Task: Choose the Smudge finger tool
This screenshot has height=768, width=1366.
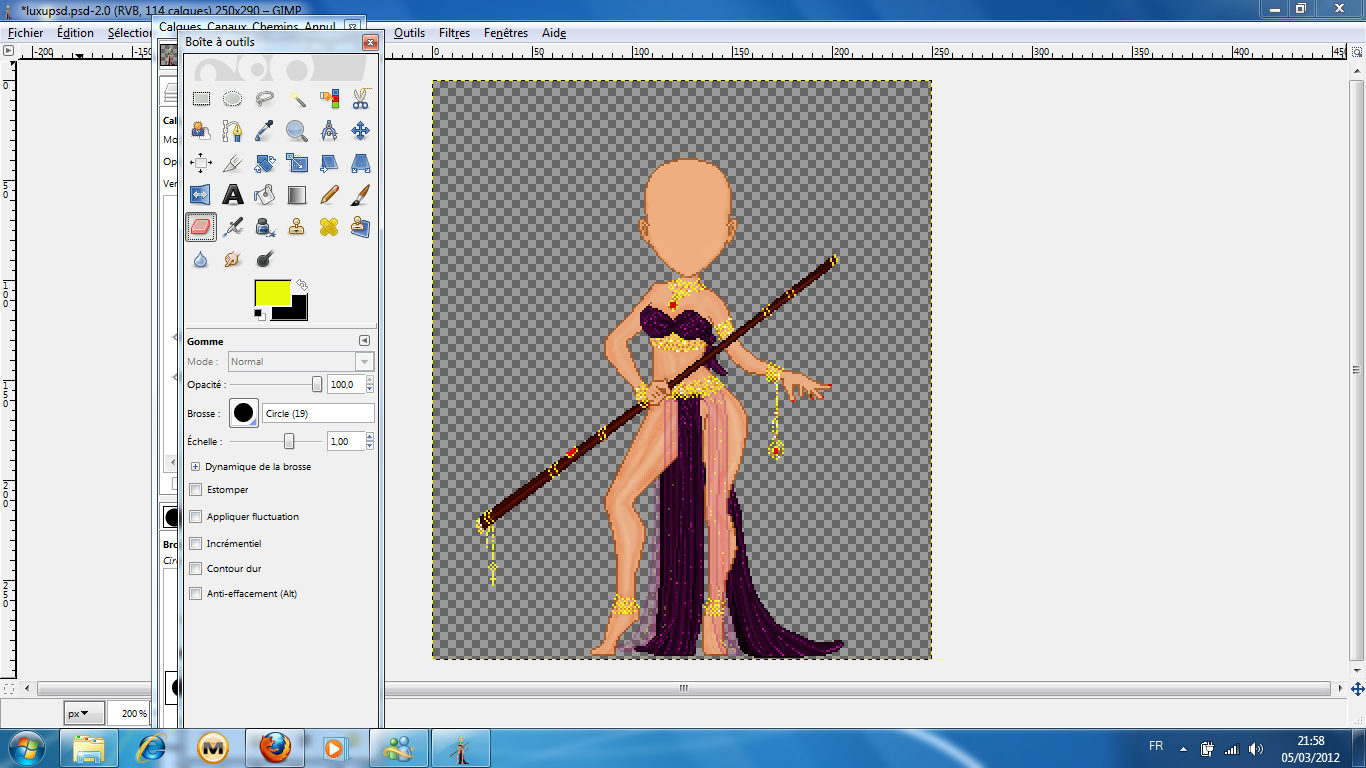Action: pos(233,259)
